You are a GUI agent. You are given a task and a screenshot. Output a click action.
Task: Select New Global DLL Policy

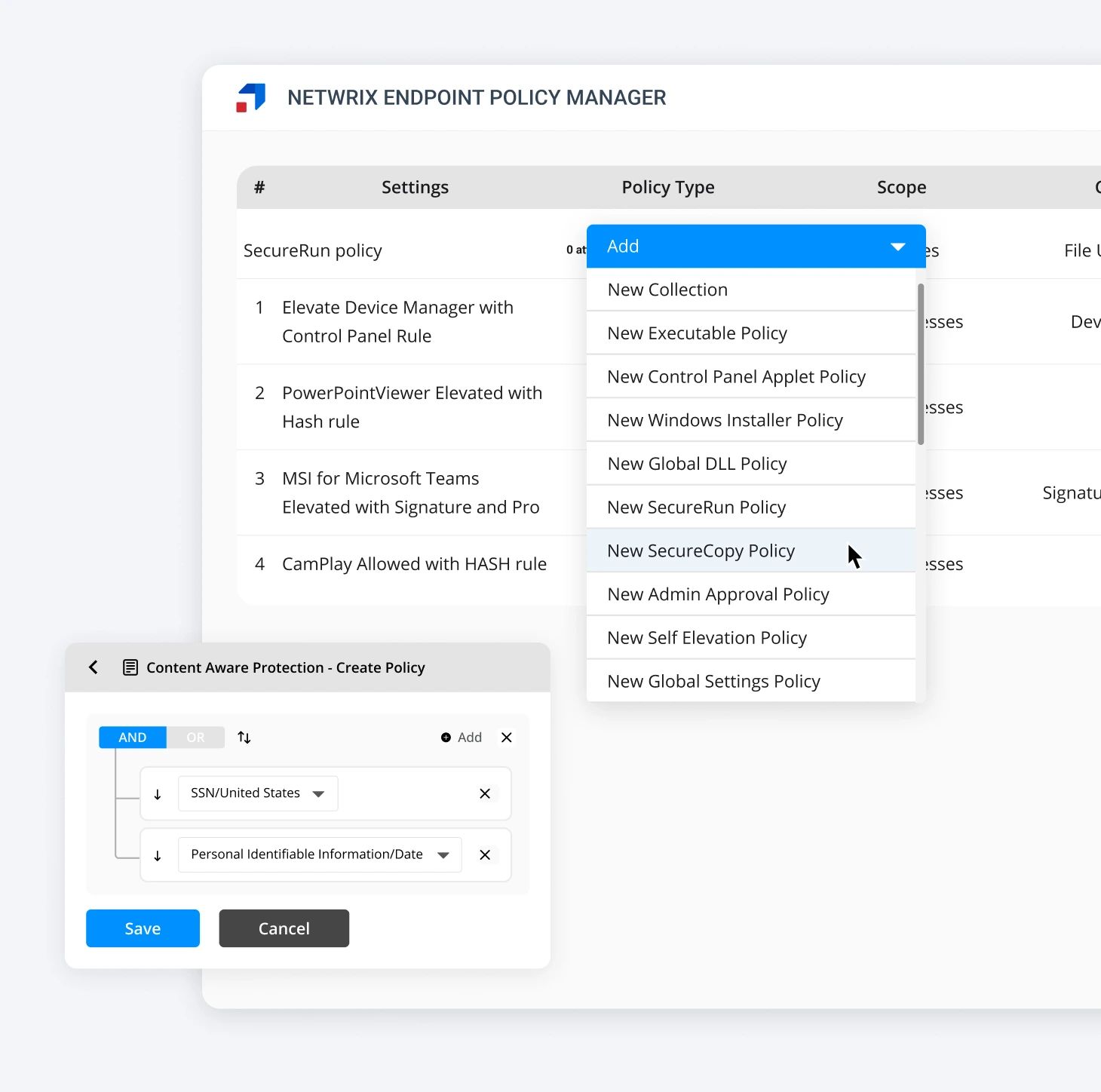pyautogui.click(x=751, y=464)
